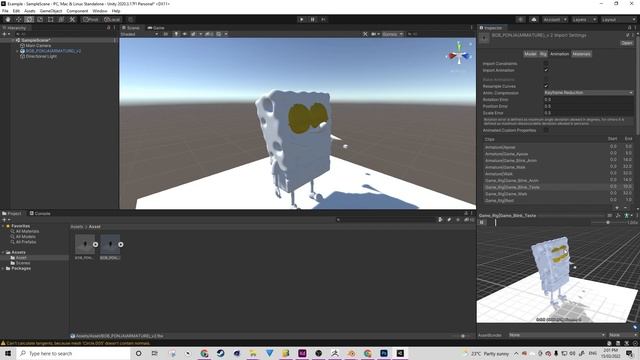Image resolution: width=640 pixels, height=360 pixels.
Task: Switch to the Materials import tab
Action: tap(581, 54)
